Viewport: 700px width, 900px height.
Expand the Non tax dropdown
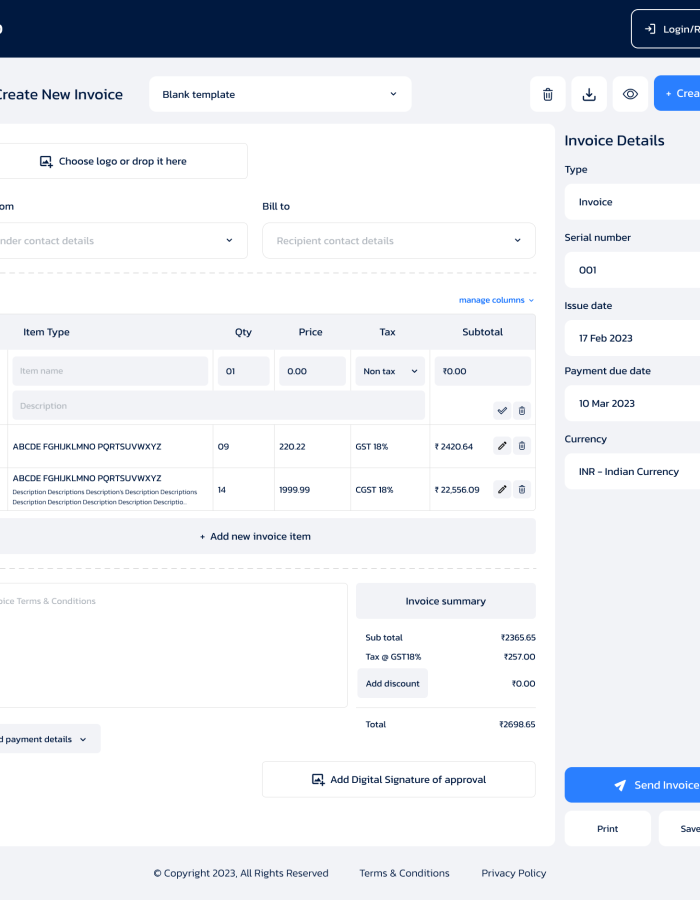point(387,370)
